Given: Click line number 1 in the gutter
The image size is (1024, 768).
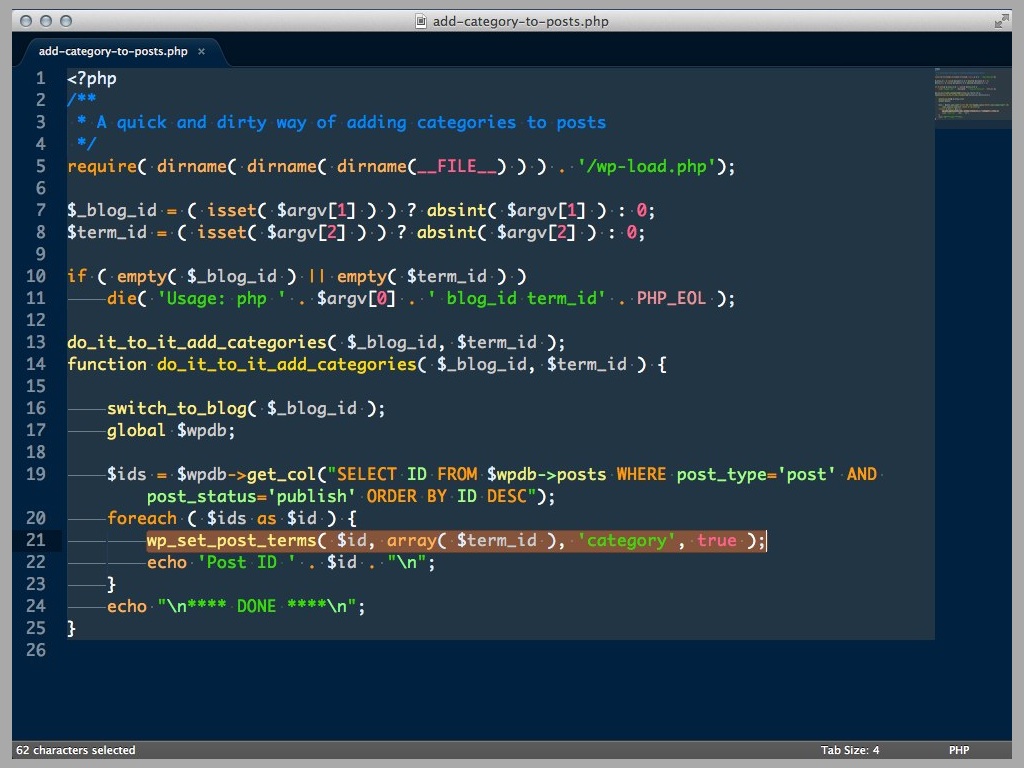Looking at the screenshot, I should coord(40,78).
